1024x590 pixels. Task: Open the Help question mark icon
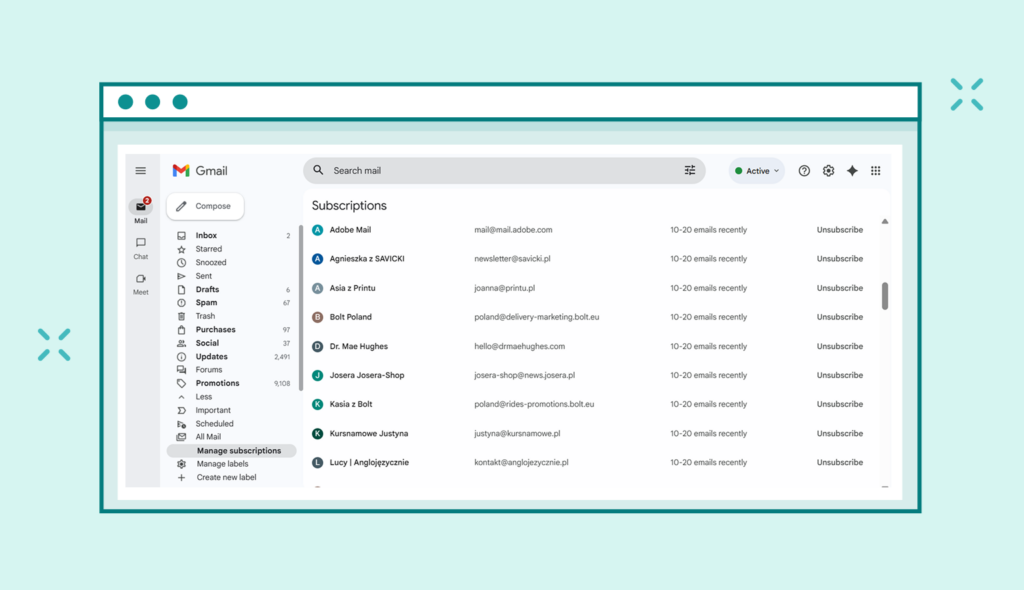(x=804, y=171)
